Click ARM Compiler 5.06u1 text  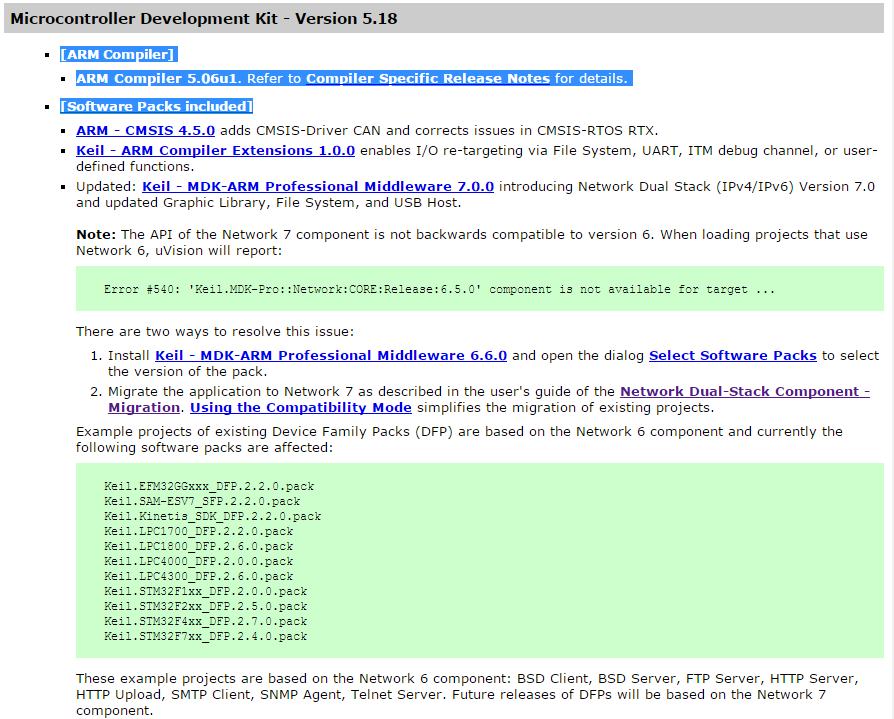[x=157, y=79]
